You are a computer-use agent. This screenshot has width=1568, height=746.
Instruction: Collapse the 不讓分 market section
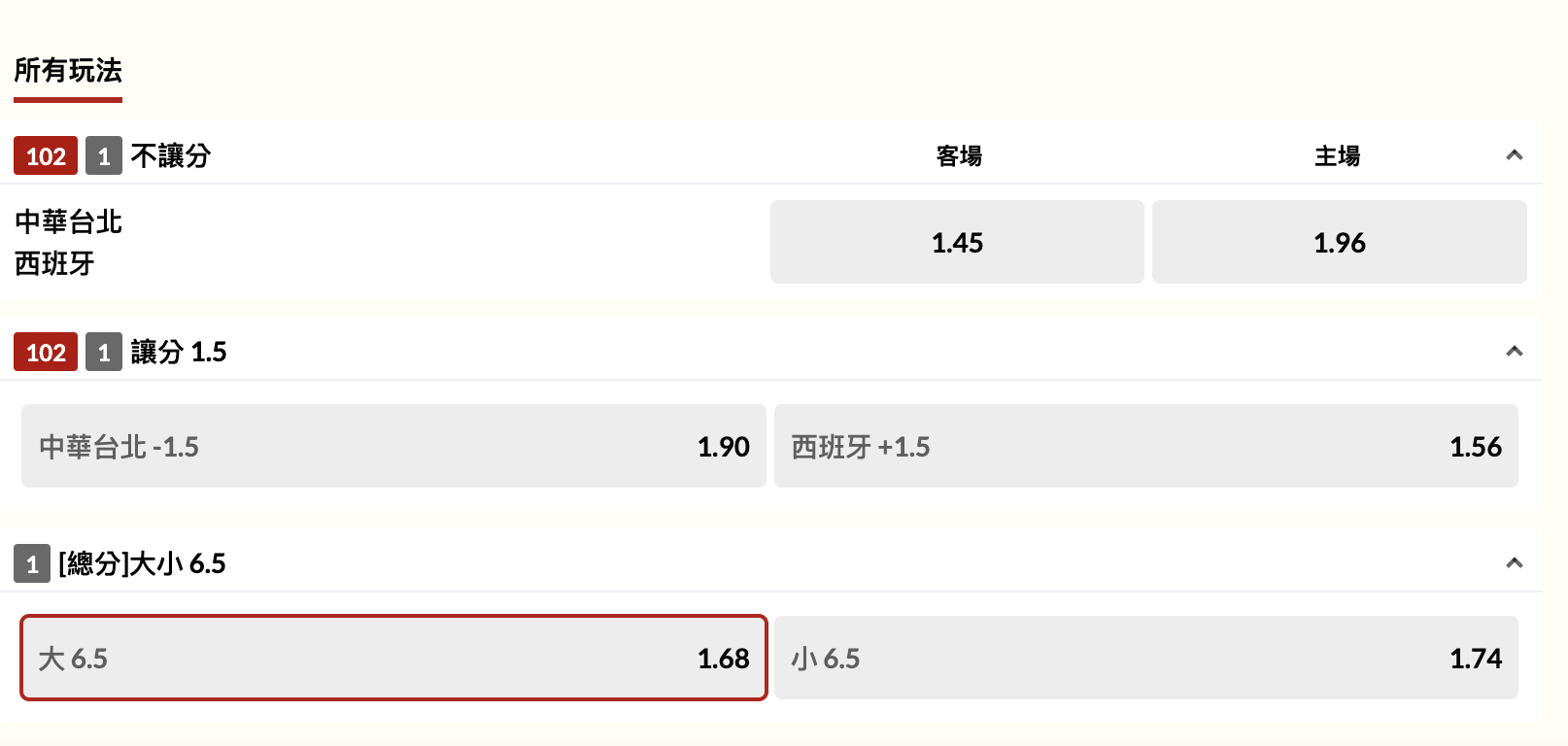(x=1513, y=154)
